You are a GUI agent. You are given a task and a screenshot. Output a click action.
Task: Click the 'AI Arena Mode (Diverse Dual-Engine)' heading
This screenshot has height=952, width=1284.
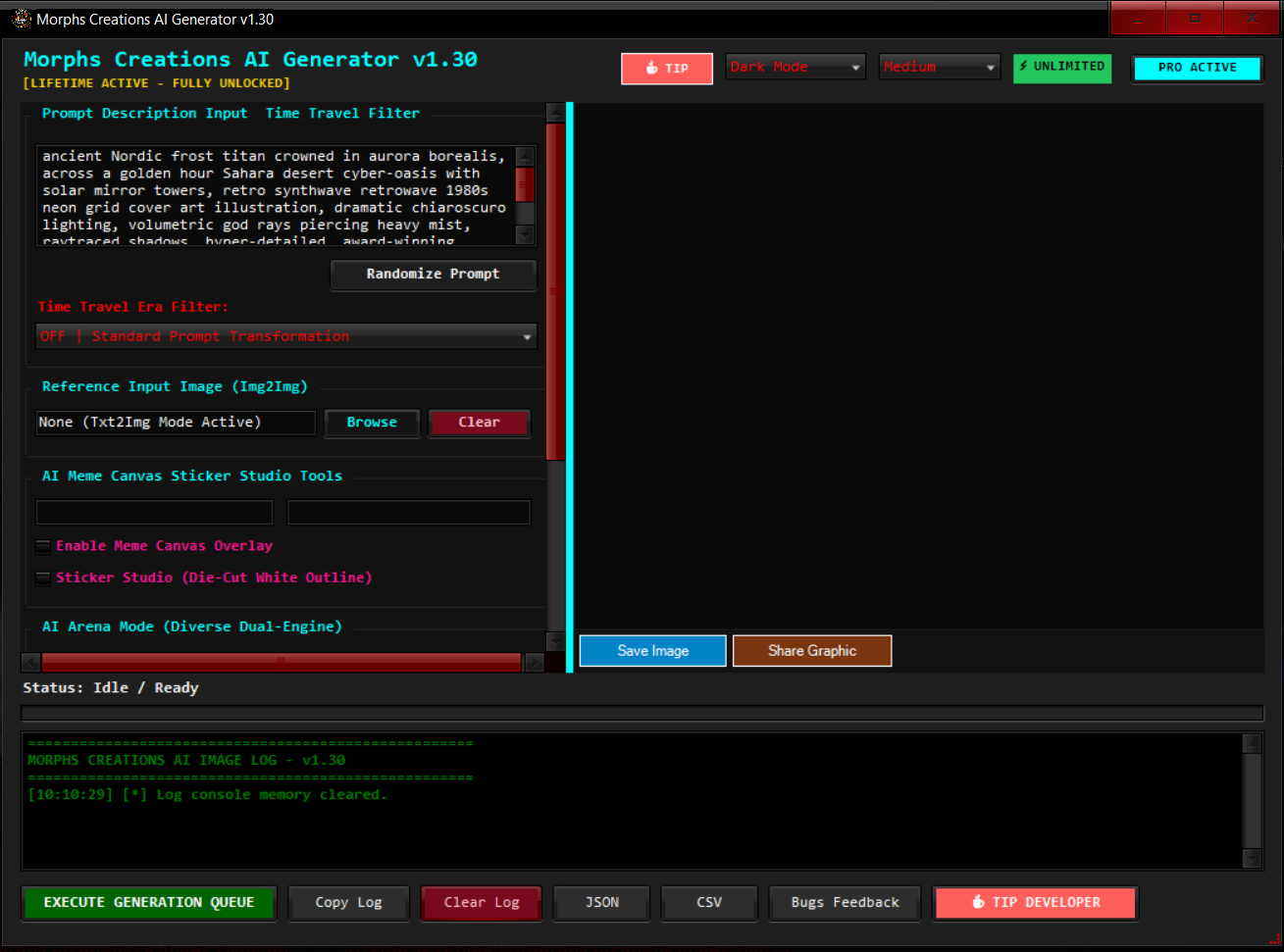pyautogui.click(x=192, y=626)
